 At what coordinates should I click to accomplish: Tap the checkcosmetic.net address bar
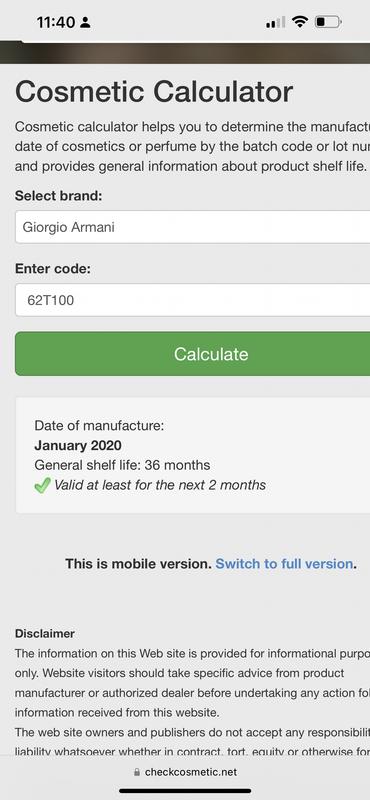(185, 772)
